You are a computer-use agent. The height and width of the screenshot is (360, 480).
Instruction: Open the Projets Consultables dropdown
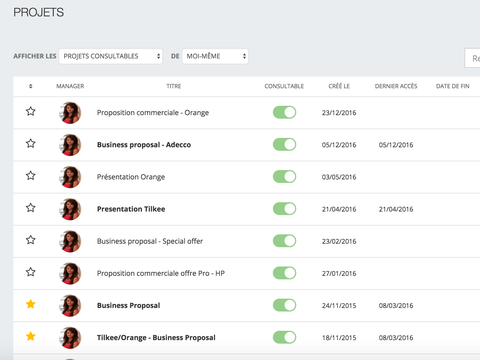(111, 56)
